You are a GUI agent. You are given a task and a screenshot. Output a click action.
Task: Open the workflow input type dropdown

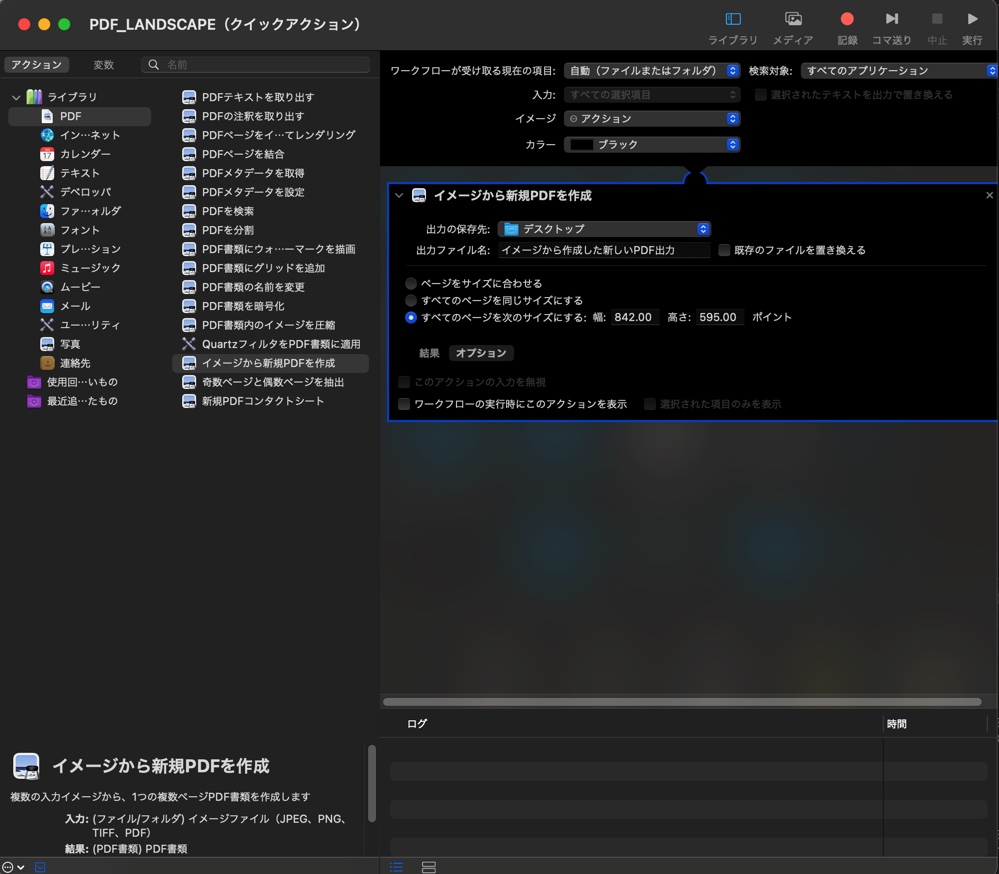[x=652, y=71]
